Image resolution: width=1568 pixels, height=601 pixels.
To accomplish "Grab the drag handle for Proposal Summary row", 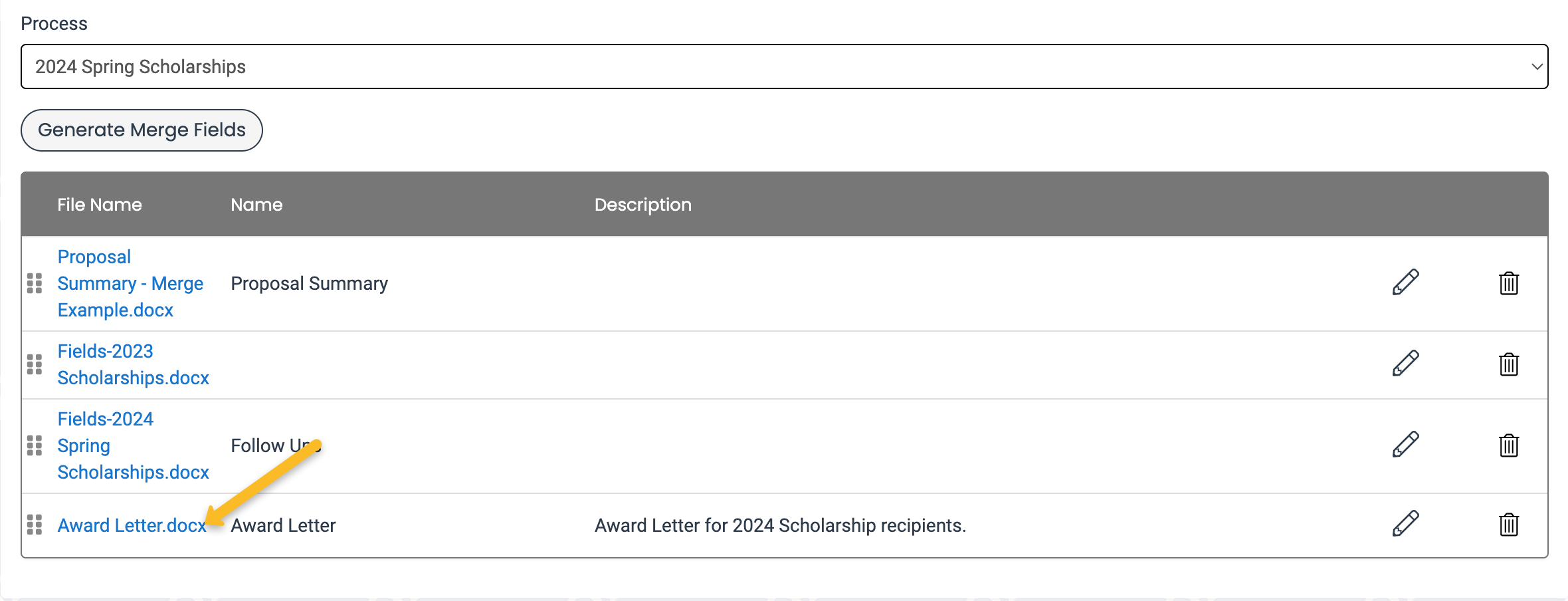I will click(x=35, y=283).
